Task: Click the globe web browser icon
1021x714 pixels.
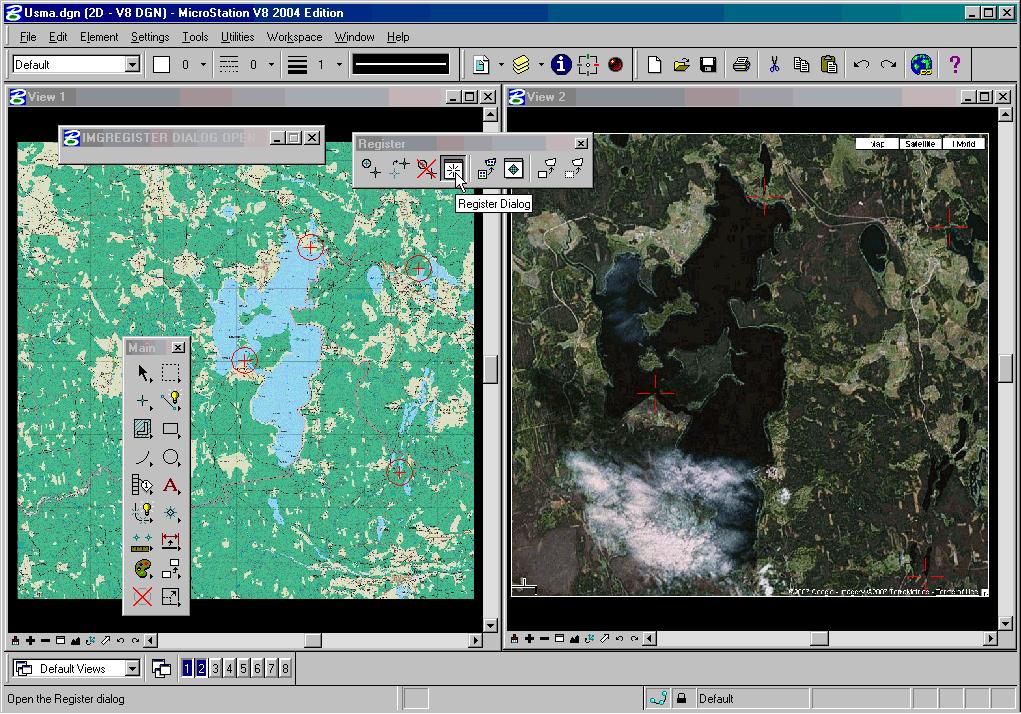Action: point(921,64)
